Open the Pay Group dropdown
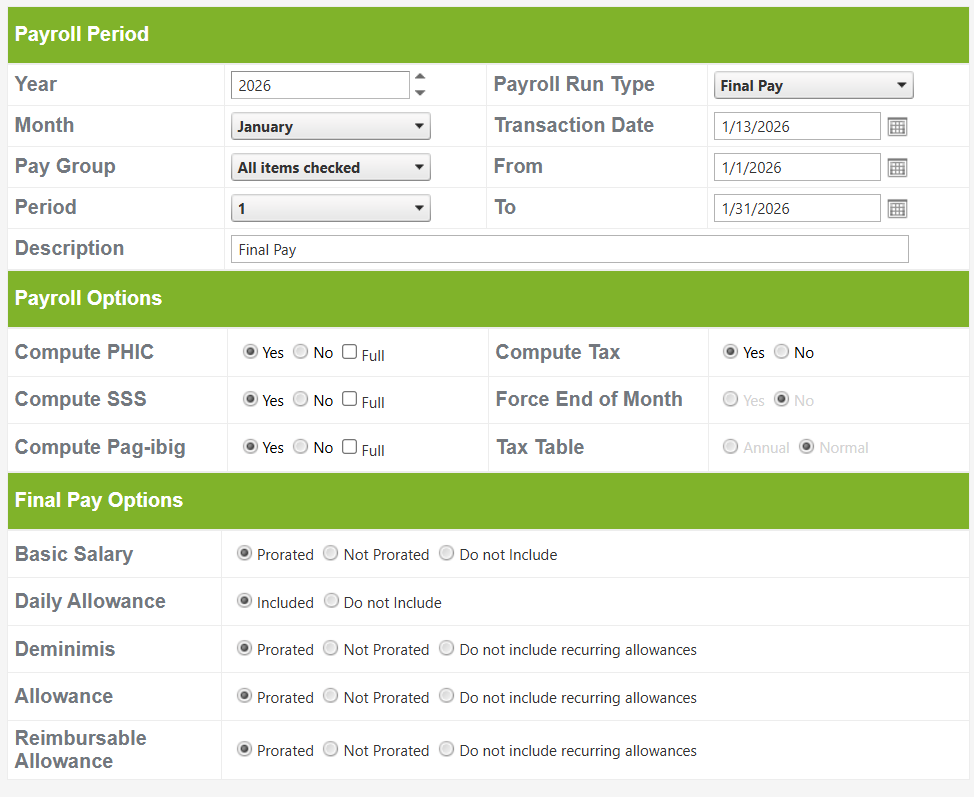Screen dimensions: 974x797 point(331,168)
